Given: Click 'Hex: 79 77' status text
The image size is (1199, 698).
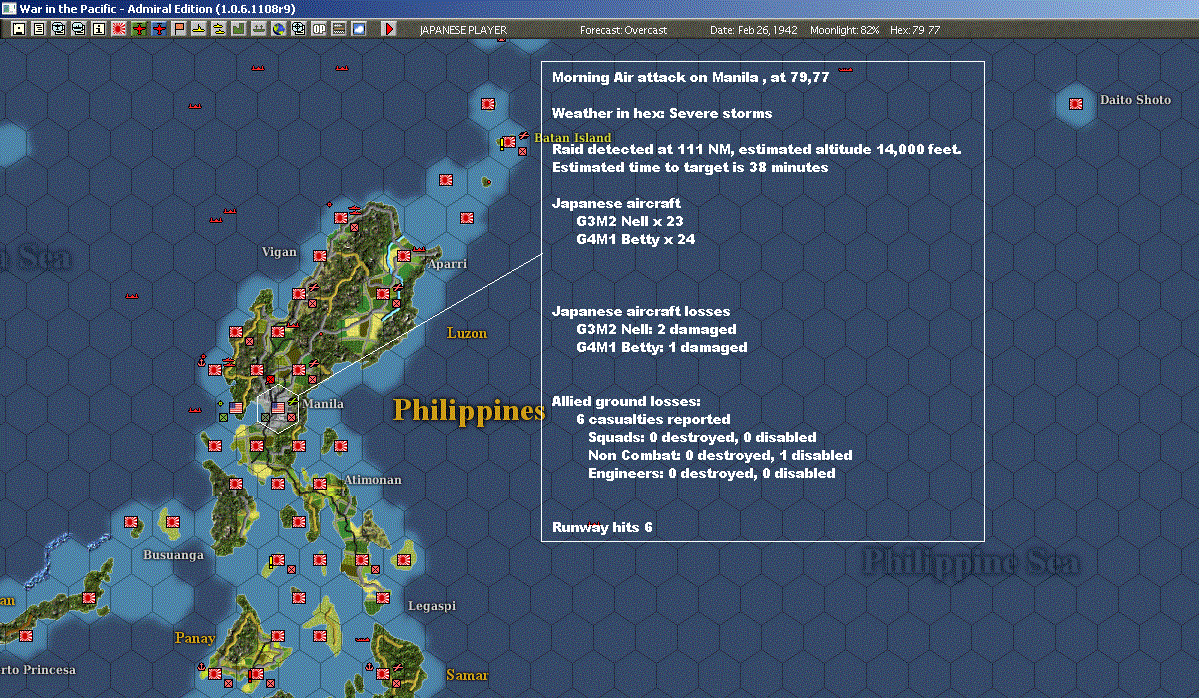Looking at the screenshot, I should click(915, 30).
